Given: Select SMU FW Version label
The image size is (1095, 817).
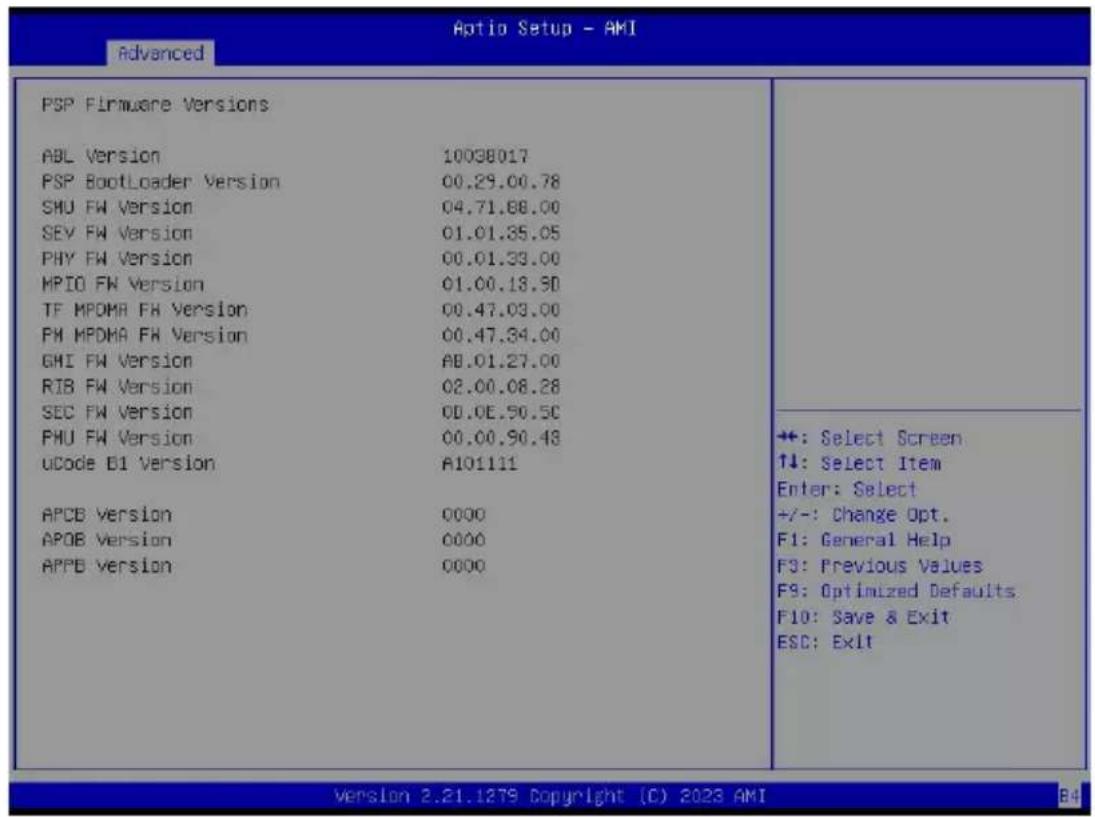Looking at the screenshot, I should [x=117, y=207].
